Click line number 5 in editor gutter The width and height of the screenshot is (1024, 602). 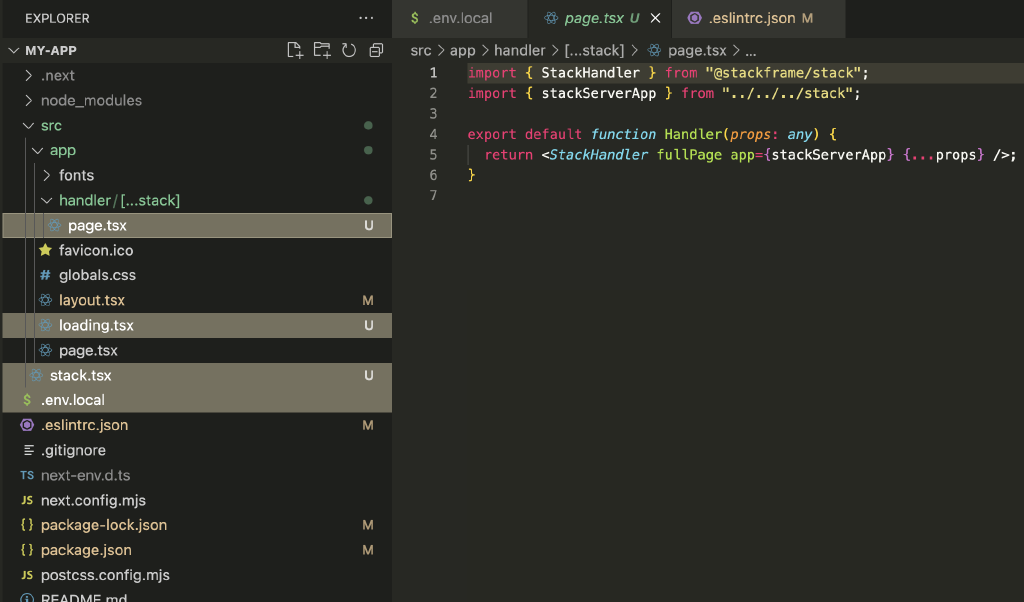(x=433, y=154)
